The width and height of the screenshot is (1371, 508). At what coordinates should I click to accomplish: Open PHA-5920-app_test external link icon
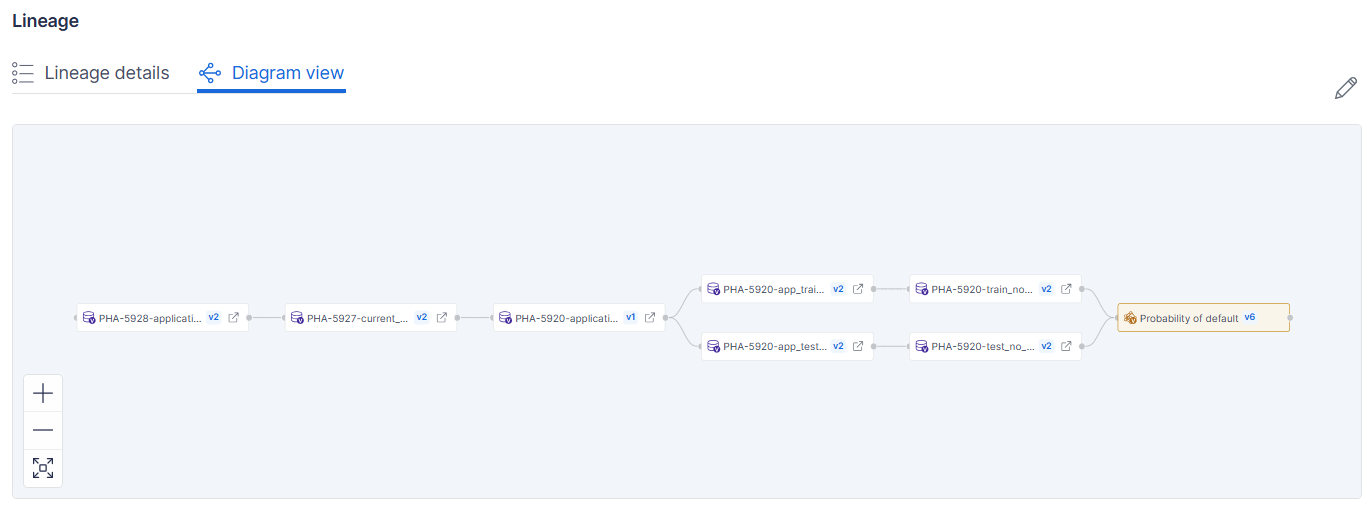click(x=857, y=347)
